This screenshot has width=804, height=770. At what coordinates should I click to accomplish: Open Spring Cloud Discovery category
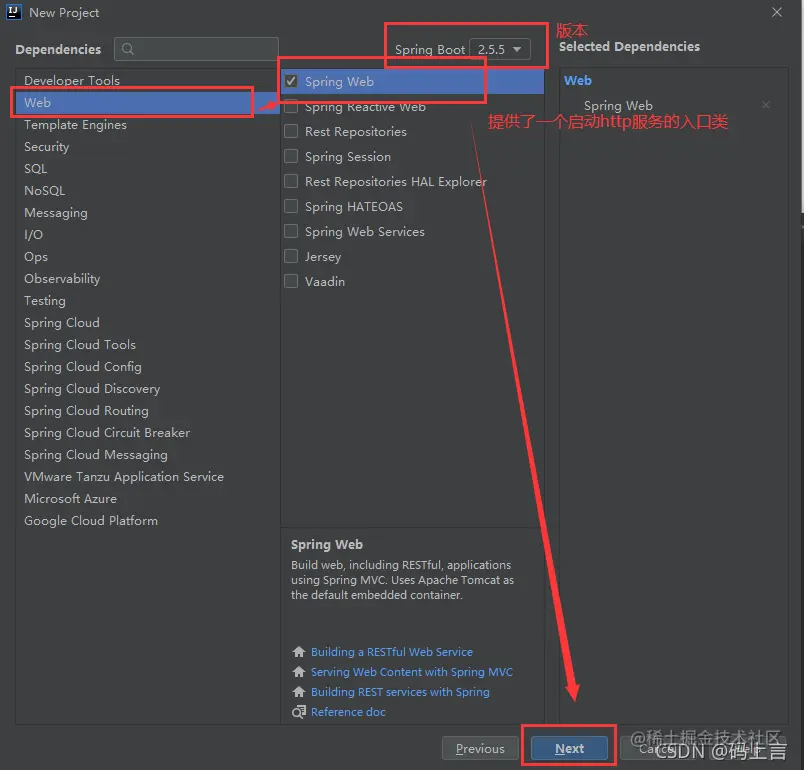pyautogui.click(x=147, y=389)
